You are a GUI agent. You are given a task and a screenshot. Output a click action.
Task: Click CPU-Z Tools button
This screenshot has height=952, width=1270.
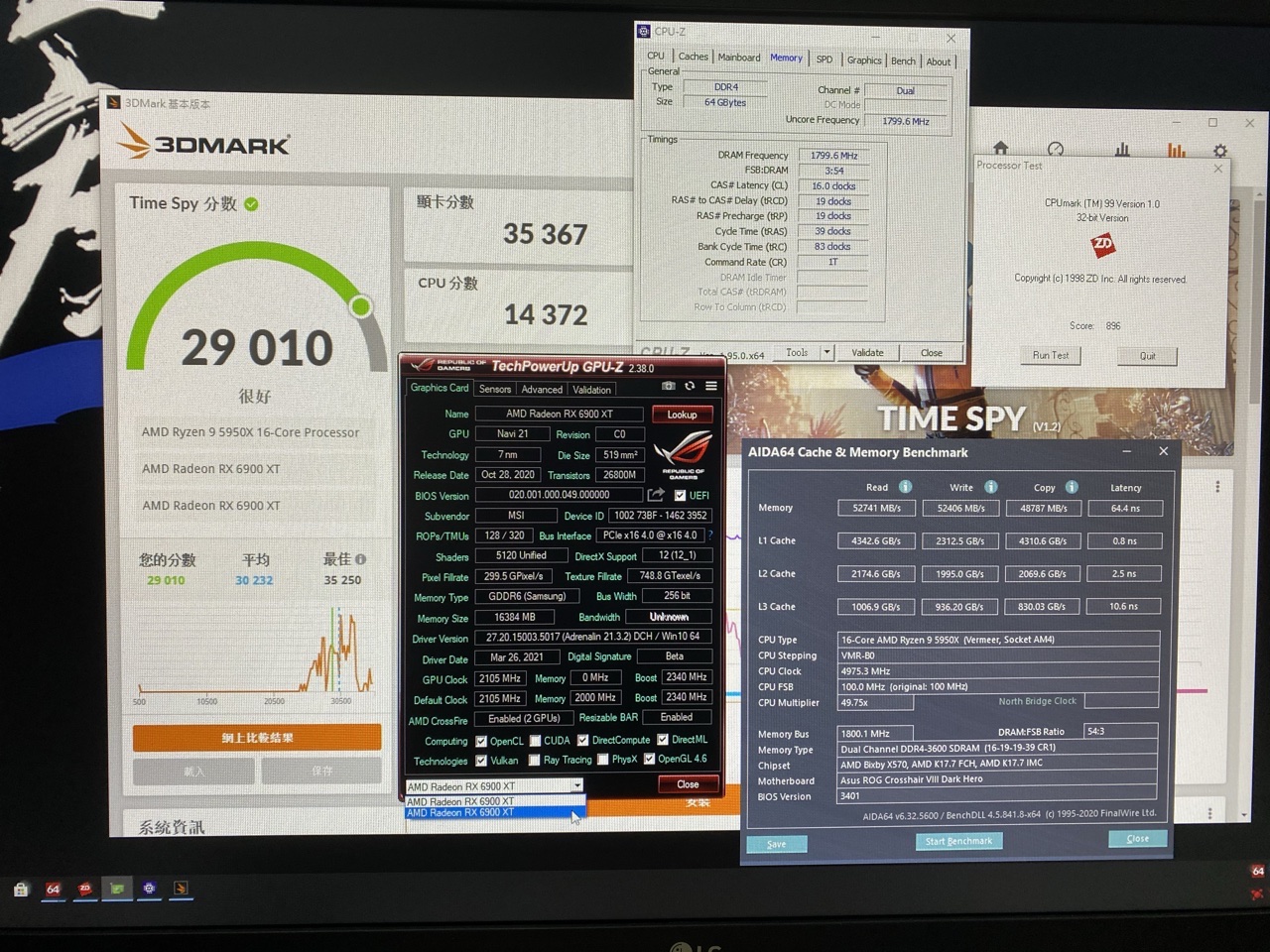tap(797, 352)
